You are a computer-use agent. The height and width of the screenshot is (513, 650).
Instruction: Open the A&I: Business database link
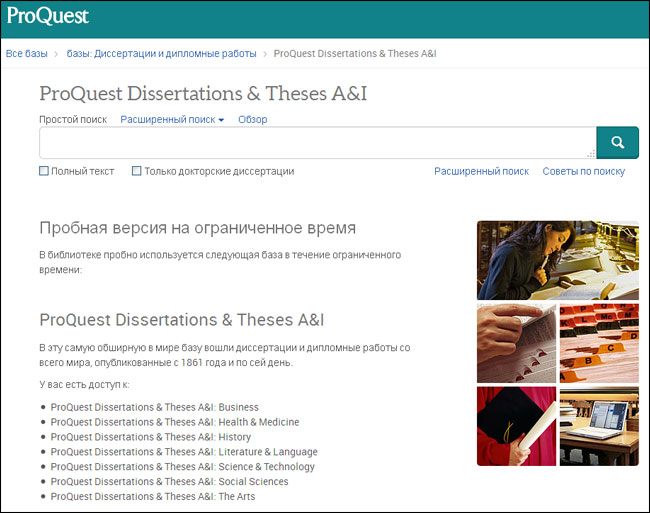(x=154, y=407)
